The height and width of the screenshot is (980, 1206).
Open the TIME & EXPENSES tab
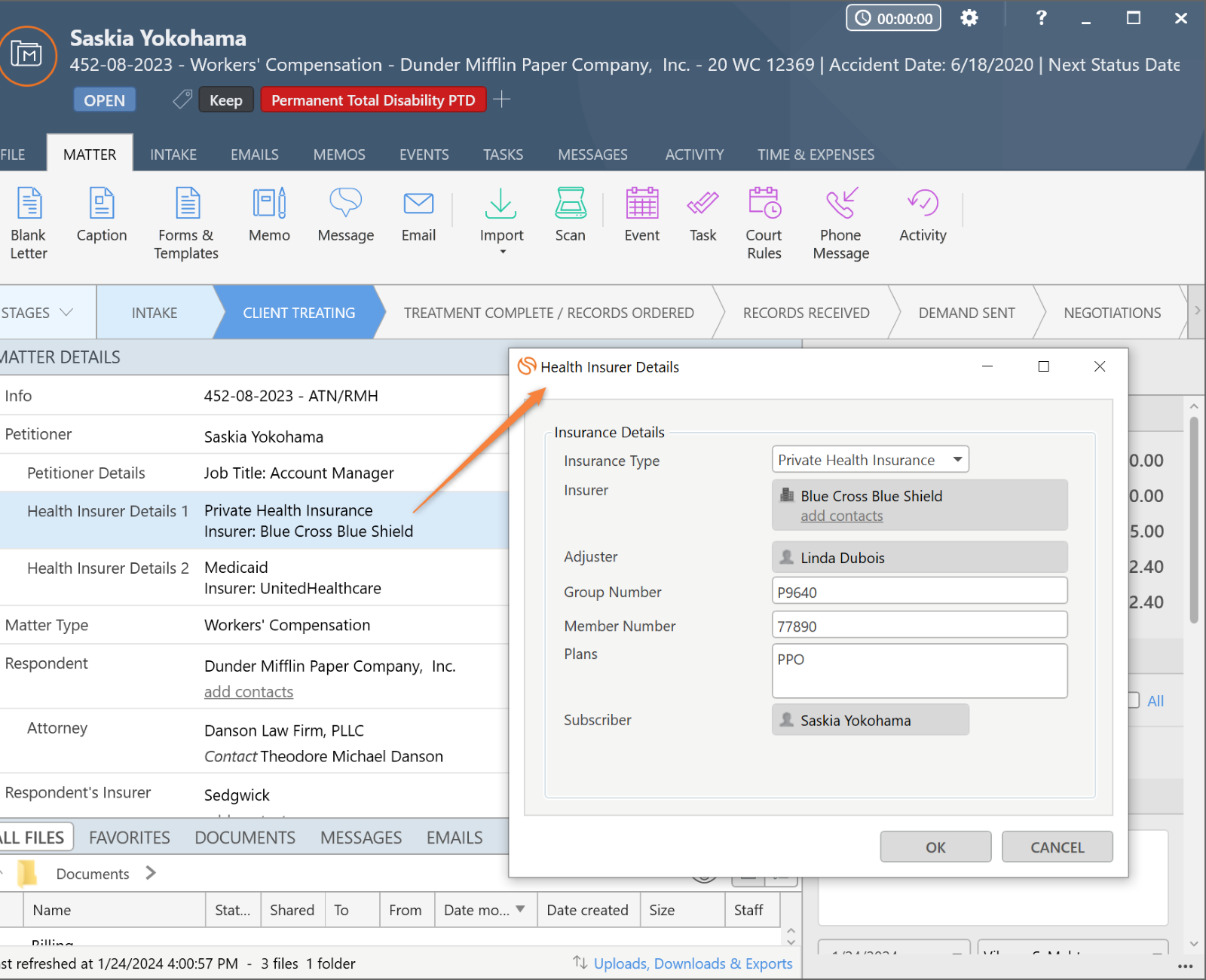[816, 155]
